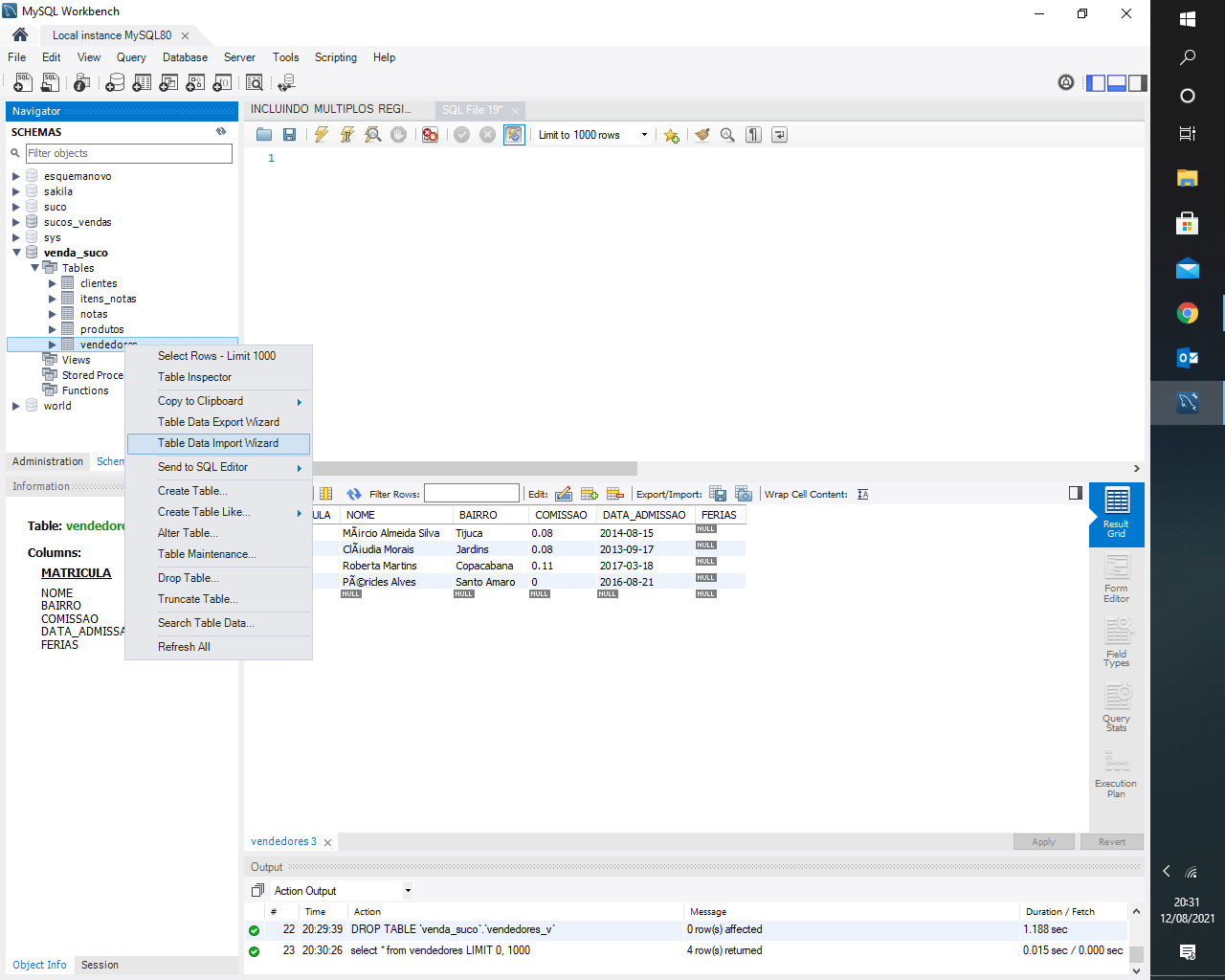This screenshot has height=980, width=1225.
Task: Execute statement under cursor icon
Action: pyautogui.click(x=347, y=135)
